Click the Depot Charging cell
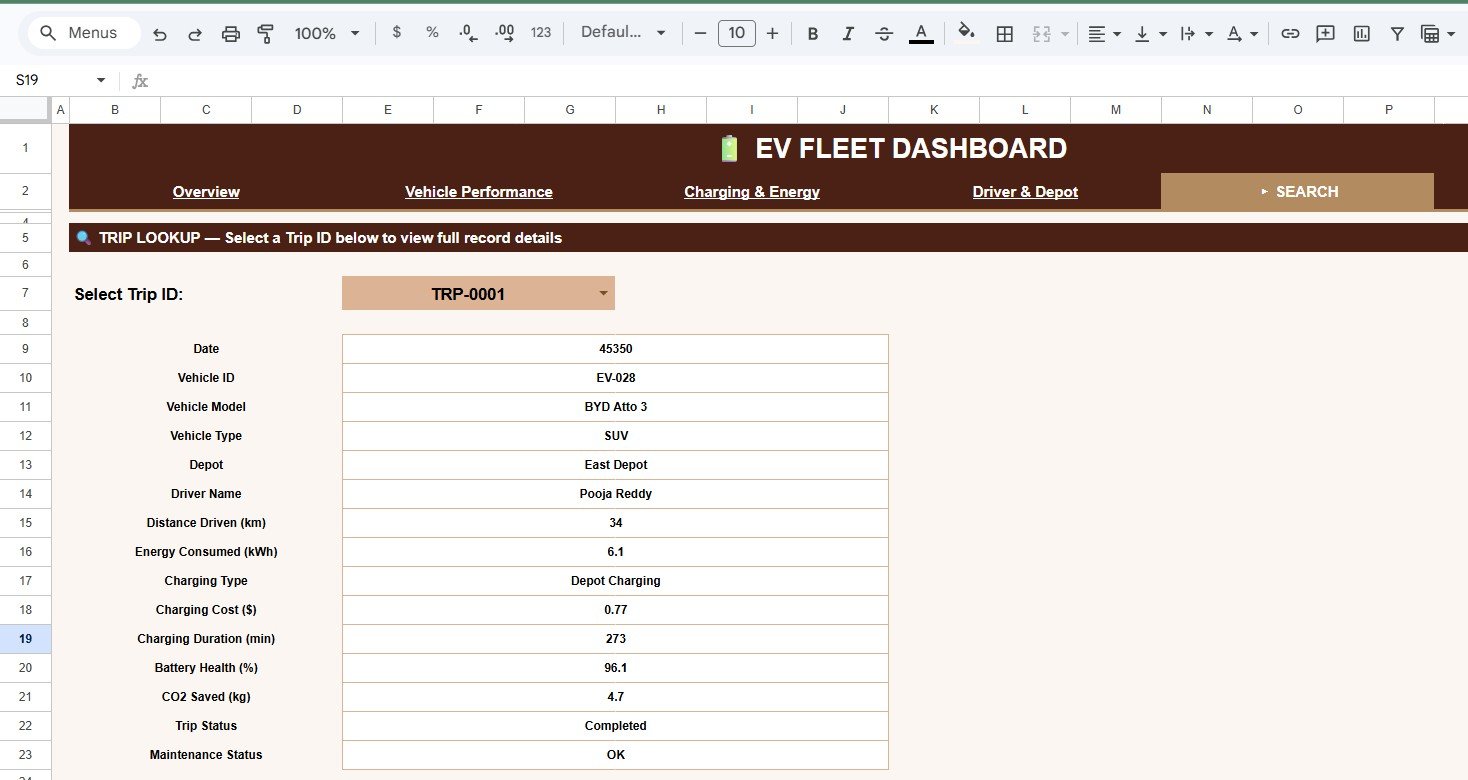1468x780 pixels. pos(615,581)
